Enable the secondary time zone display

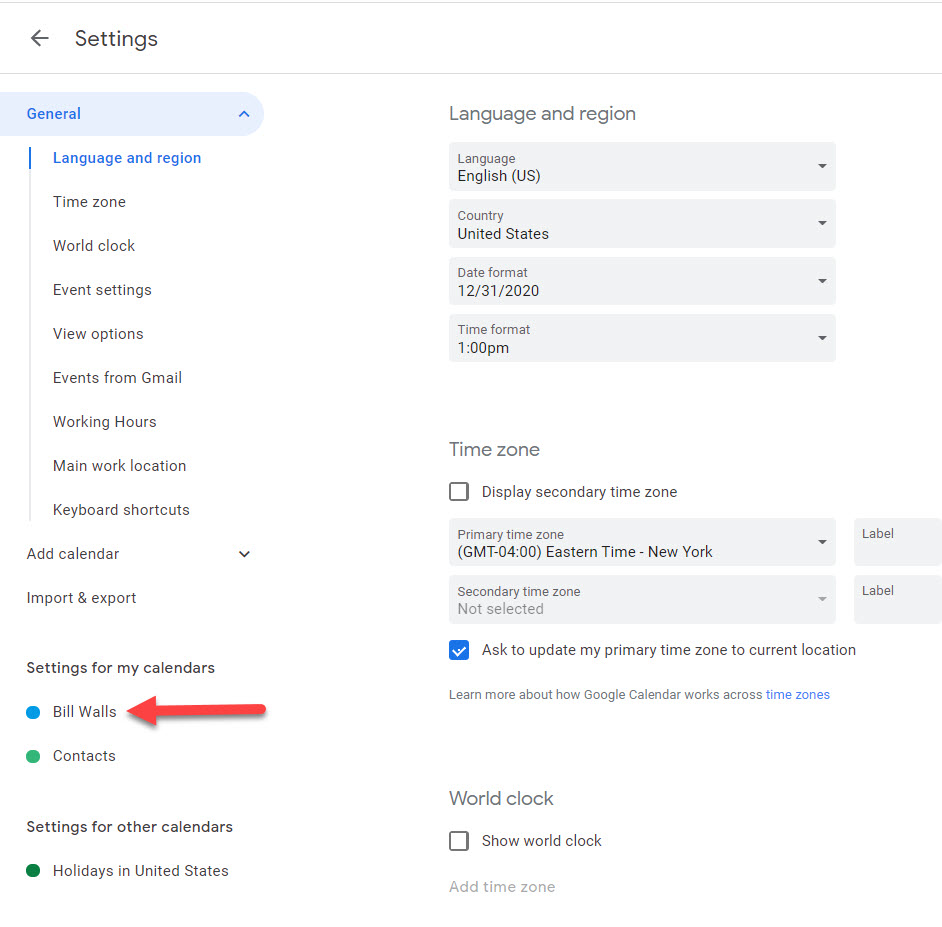(458, 491)
